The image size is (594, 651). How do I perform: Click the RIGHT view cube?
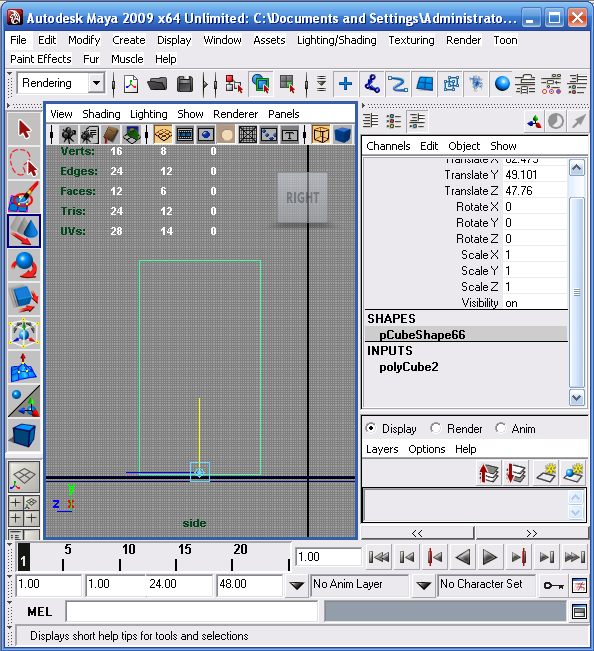pyautogui.click(x=303, y=198)
